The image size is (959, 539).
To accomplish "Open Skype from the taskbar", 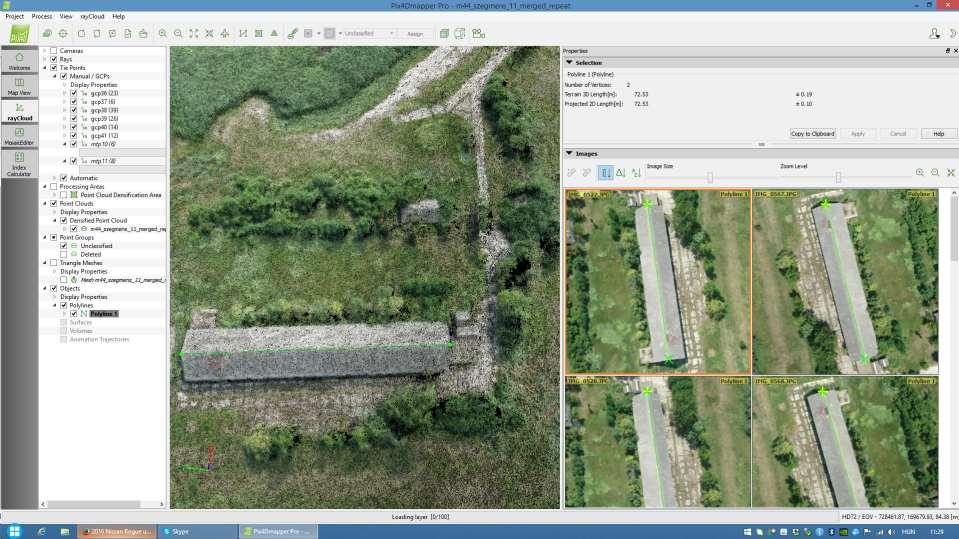I will (x=198, y=532).
